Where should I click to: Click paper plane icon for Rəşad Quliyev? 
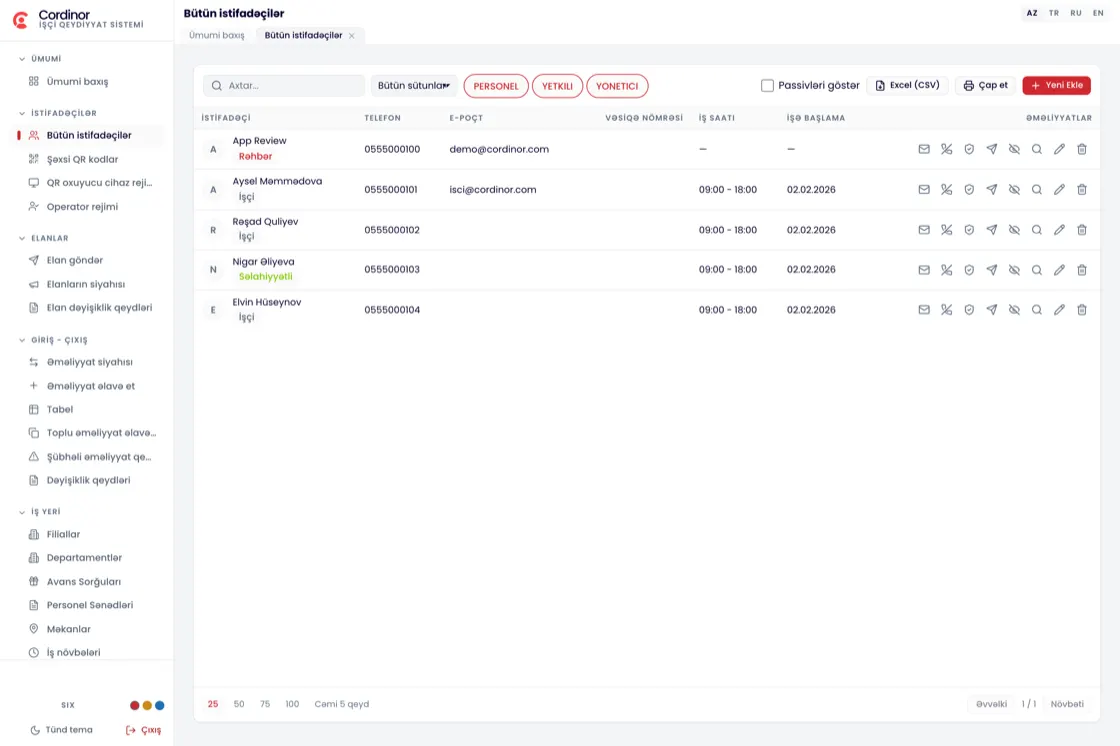pyautogui.click(x=991, y=229)
